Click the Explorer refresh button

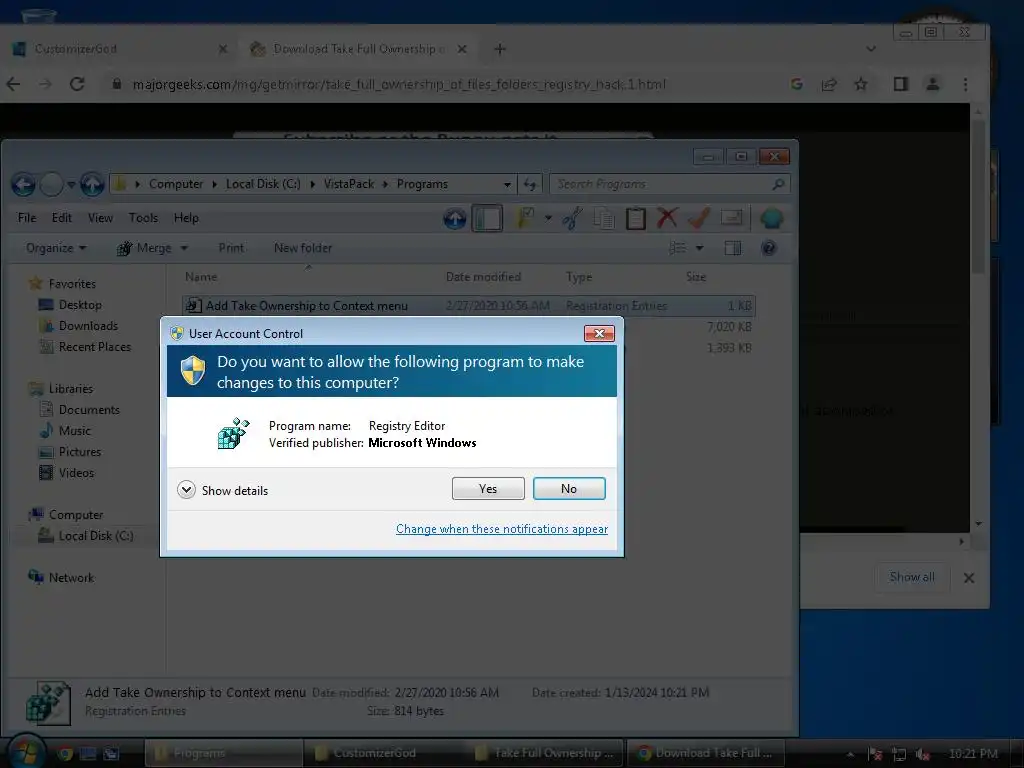tap(530, 185)
